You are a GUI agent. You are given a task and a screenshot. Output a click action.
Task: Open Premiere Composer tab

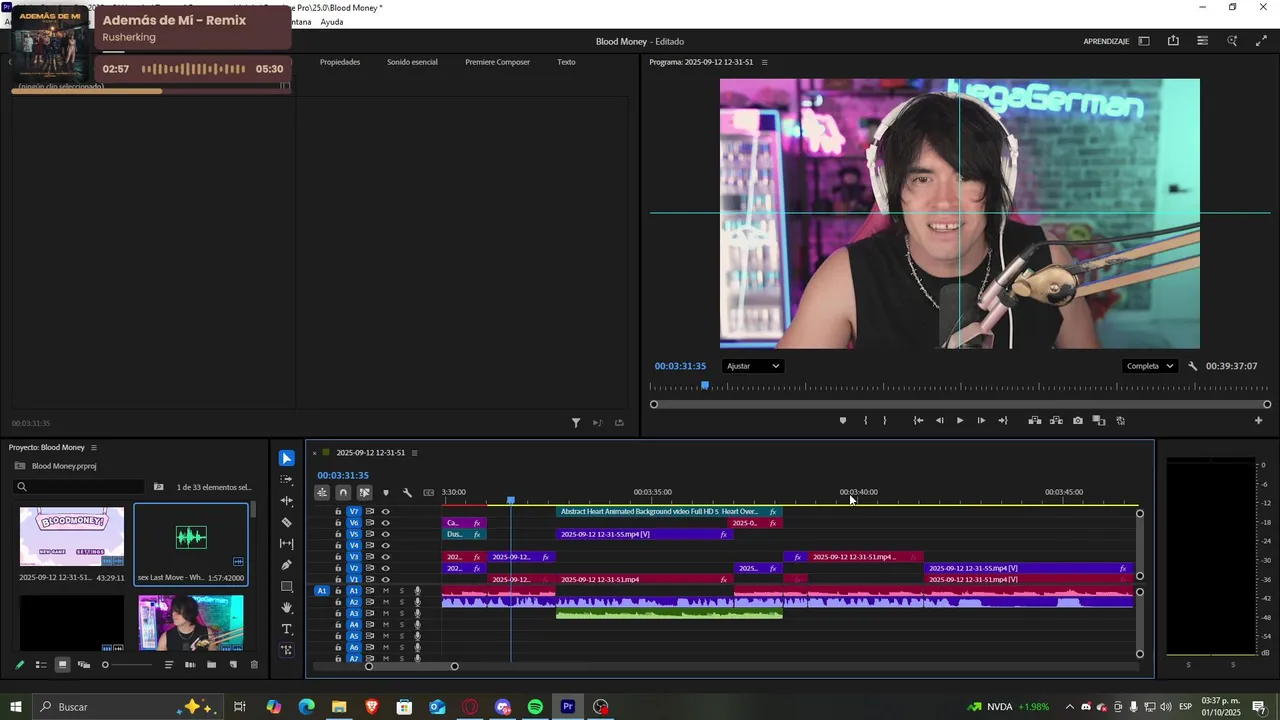pyautogui.click(x=497, y=62)
